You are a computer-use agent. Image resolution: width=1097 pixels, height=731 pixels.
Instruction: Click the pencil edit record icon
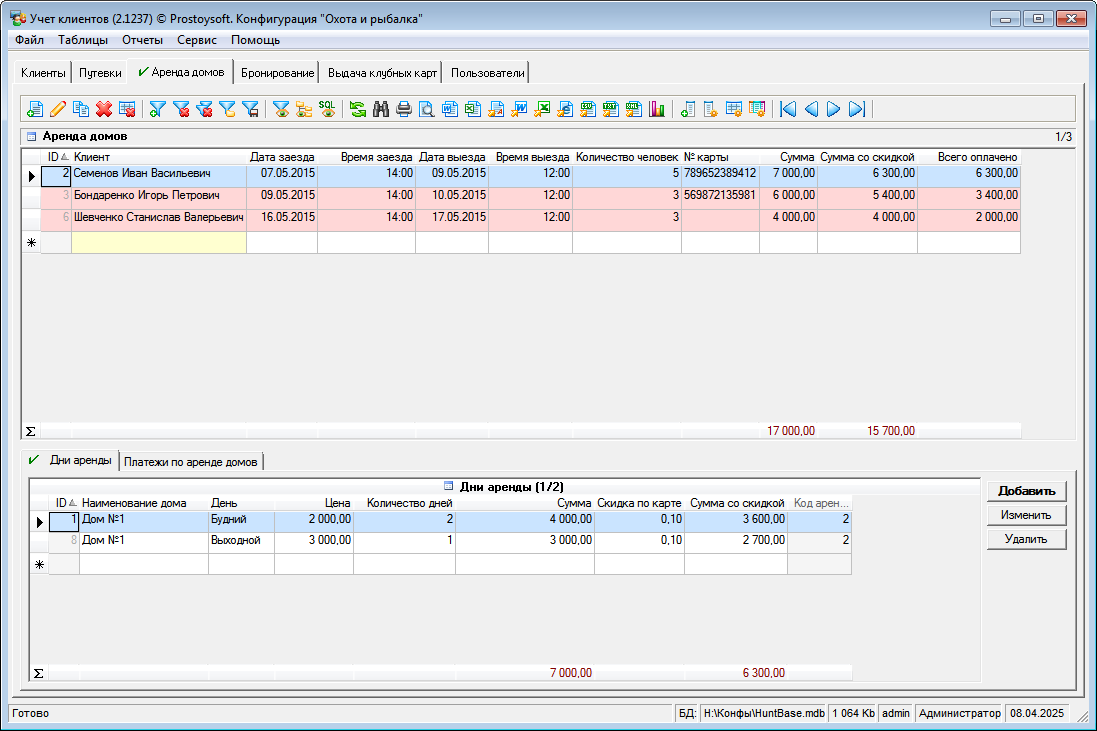coord(58,109)
